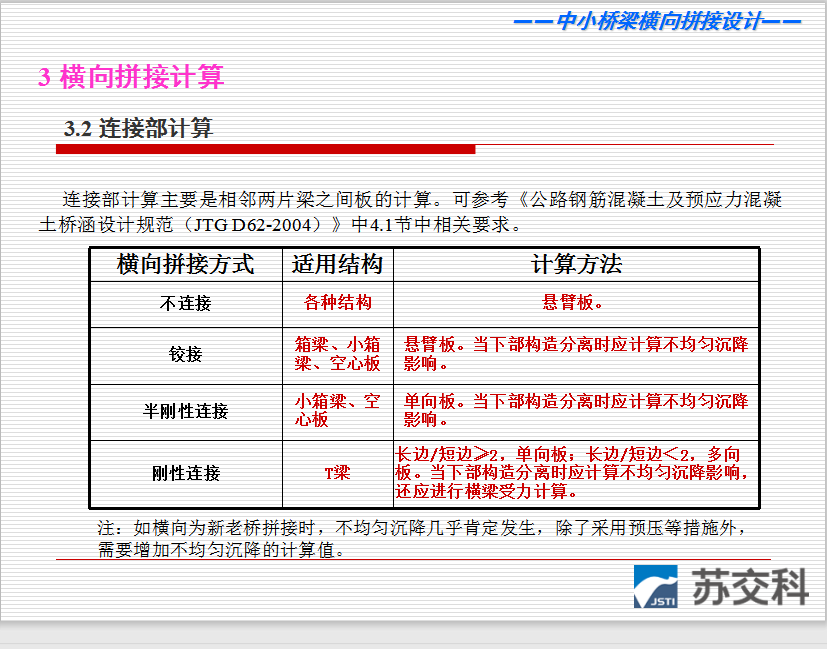
Task: Select the 铰接 table cell
Action: pos(186,356)
